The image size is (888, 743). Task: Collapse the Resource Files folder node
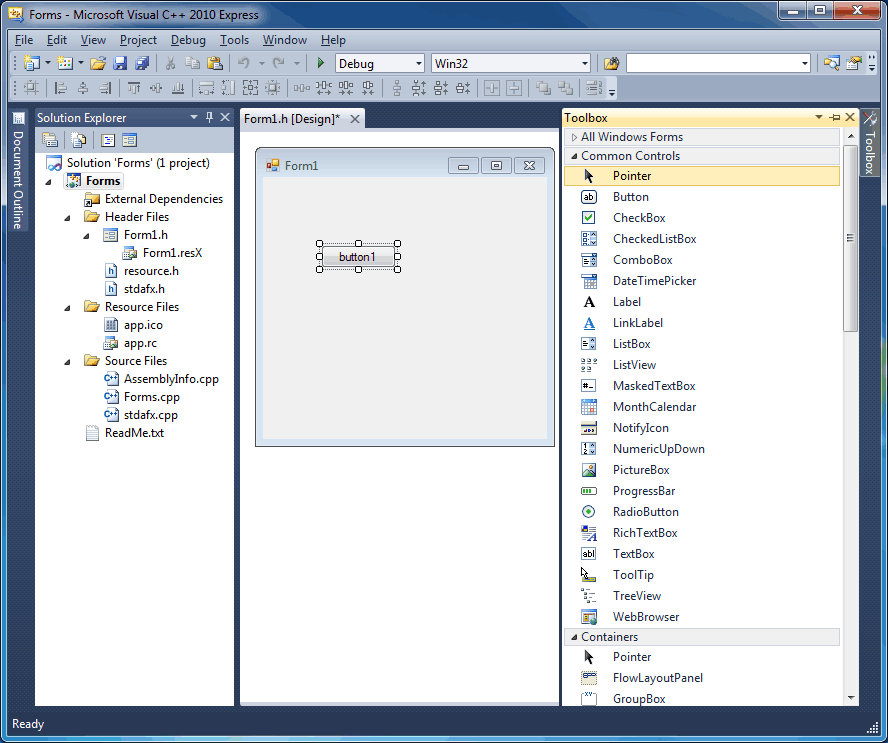pyautogui.click(x=67, y=308)
